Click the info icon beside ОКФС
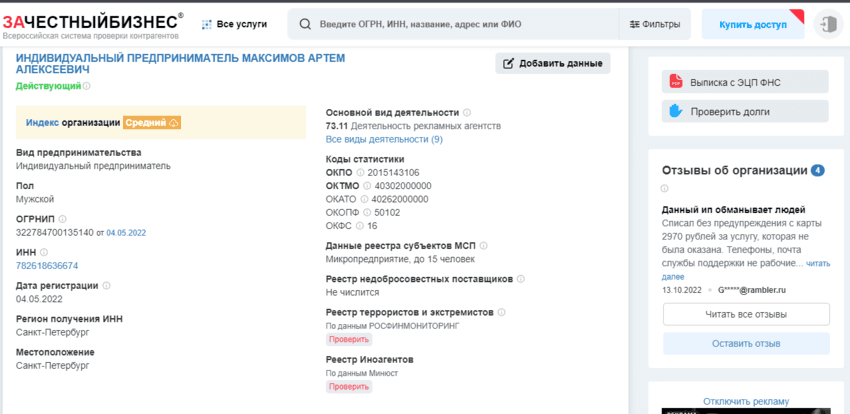 click(x=359, y=226)
